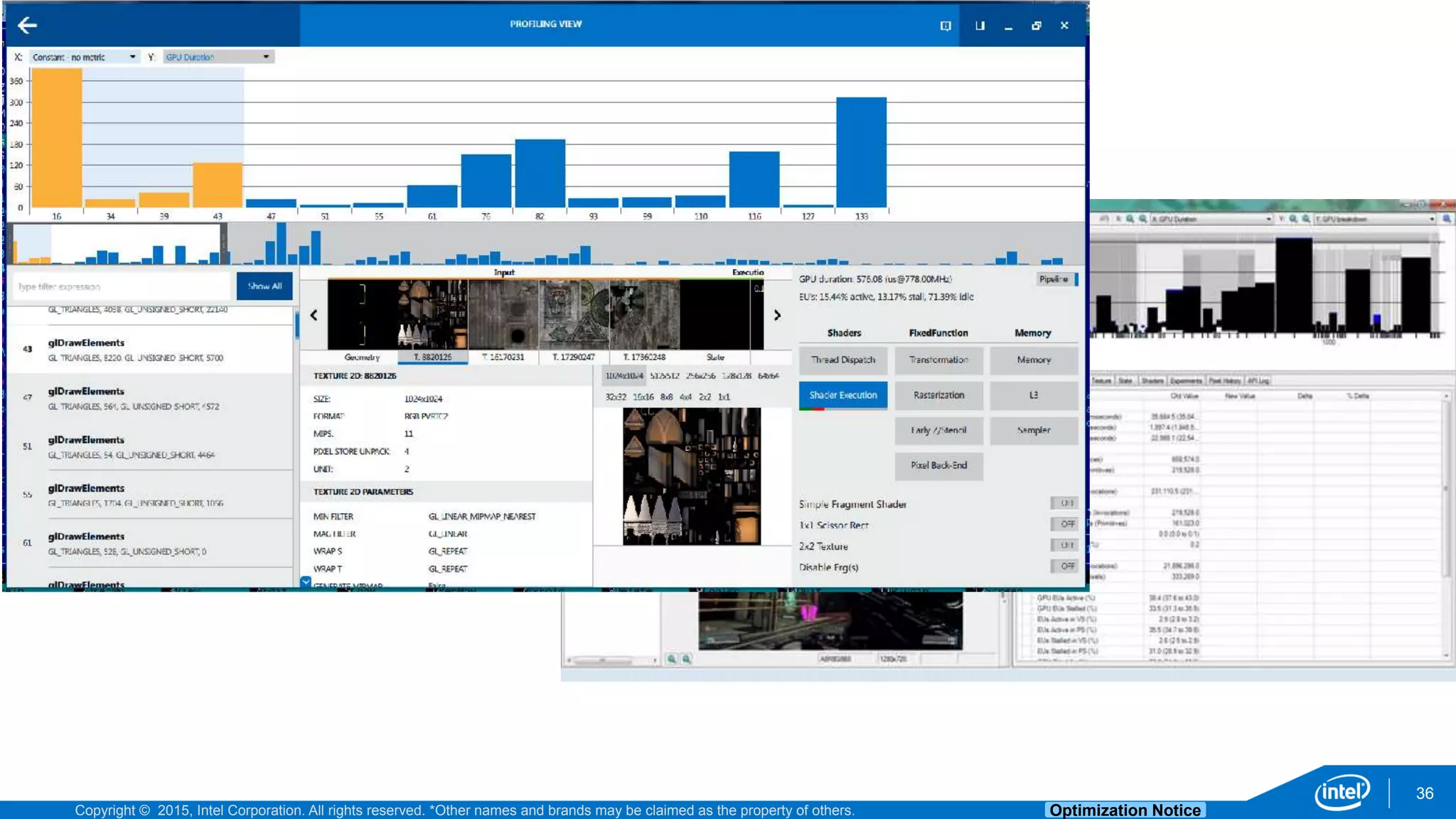Click the blue chevron above GENERATE MIPMAP

[306, 582]
